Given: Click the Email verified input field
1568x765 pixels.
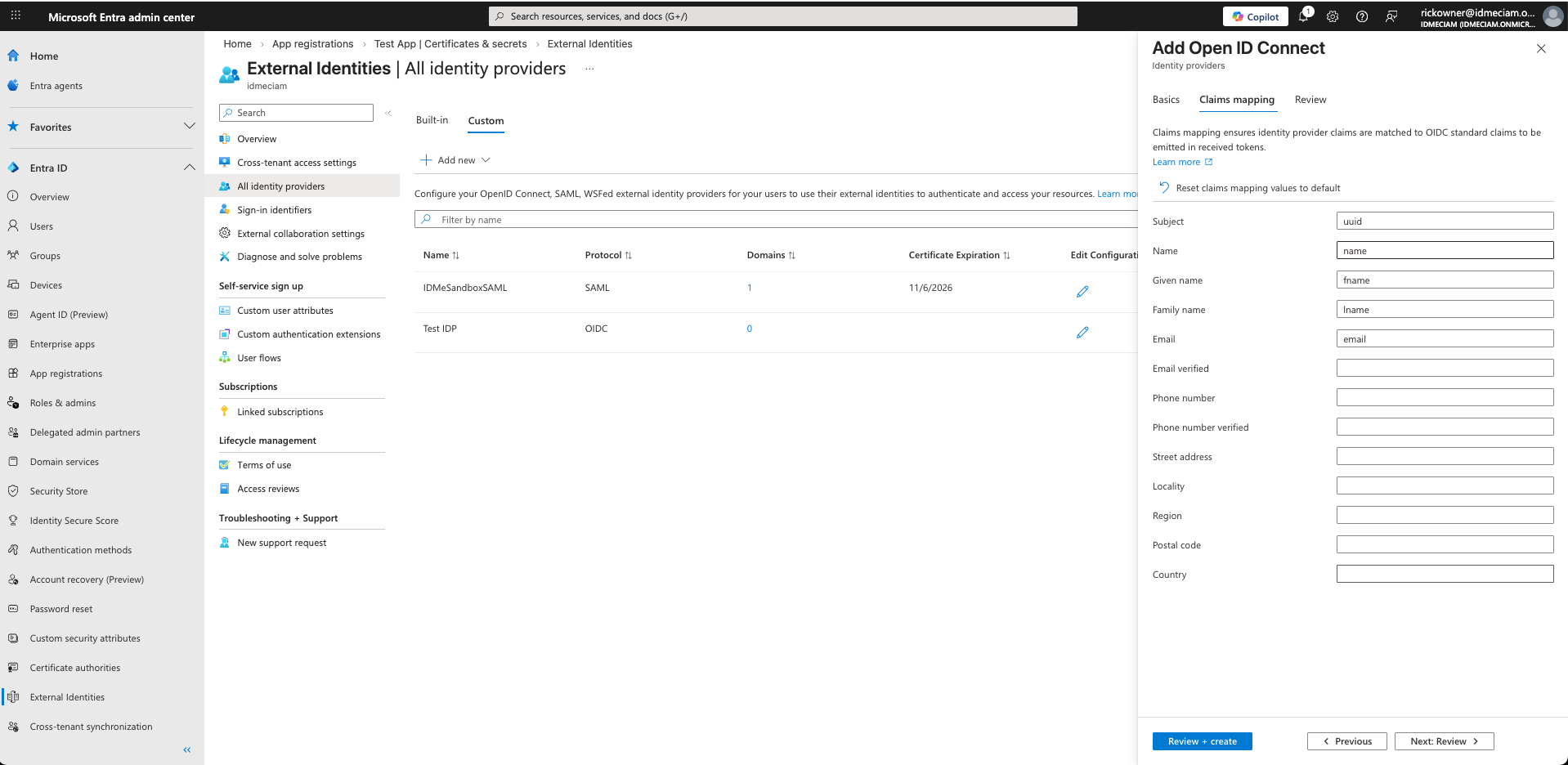Looking at the screenshot, I should tap(1445, 369).
